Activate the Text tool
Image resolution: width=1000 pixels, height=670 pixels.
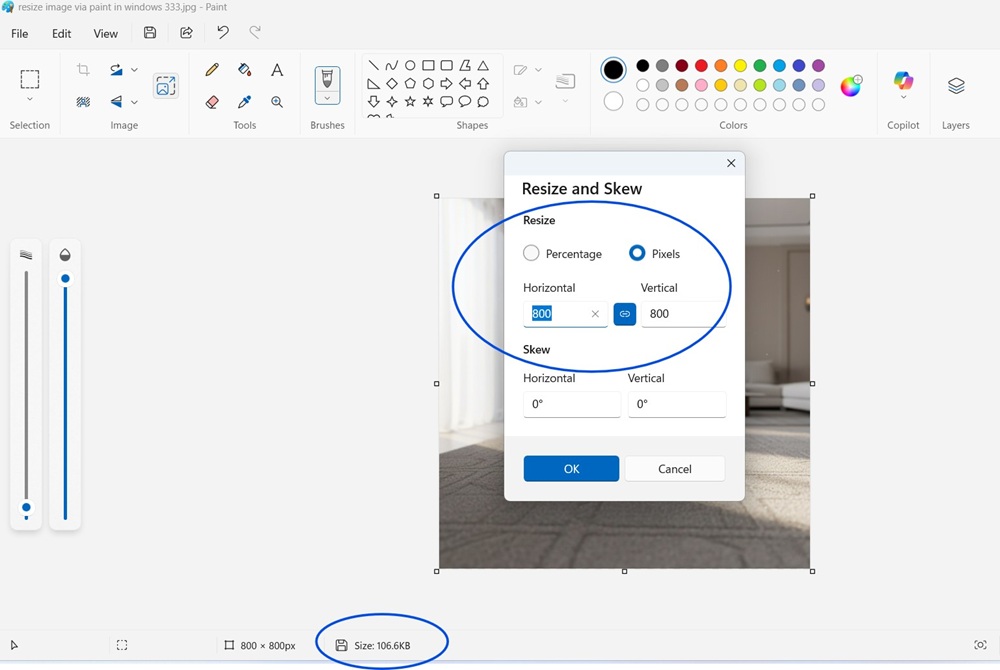(x=277, y=70)
